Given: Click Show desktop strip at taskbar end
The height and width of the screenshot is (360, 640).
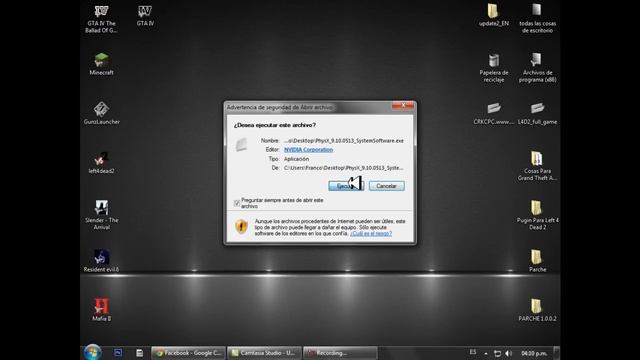Looking at the screenshot, I should (x=556, y=353).
